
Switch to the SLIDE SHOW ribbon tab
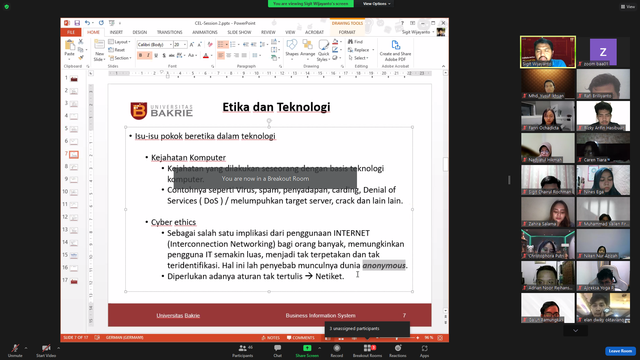pos(239,32)
